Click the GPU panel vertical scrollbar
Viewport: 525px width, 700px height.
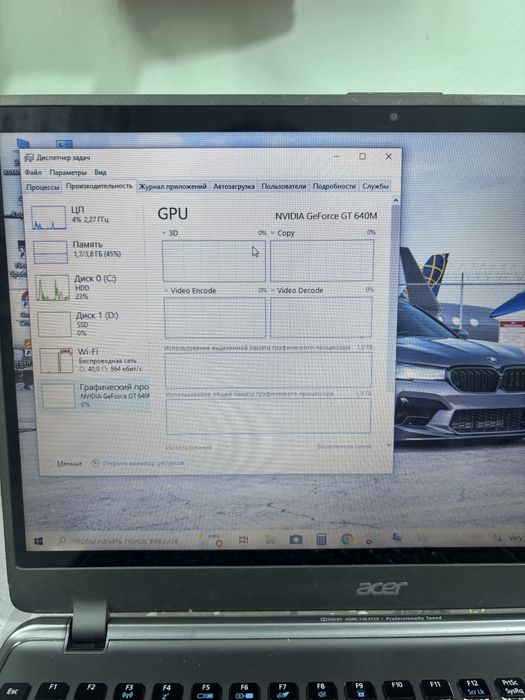[x=395, y=321]
